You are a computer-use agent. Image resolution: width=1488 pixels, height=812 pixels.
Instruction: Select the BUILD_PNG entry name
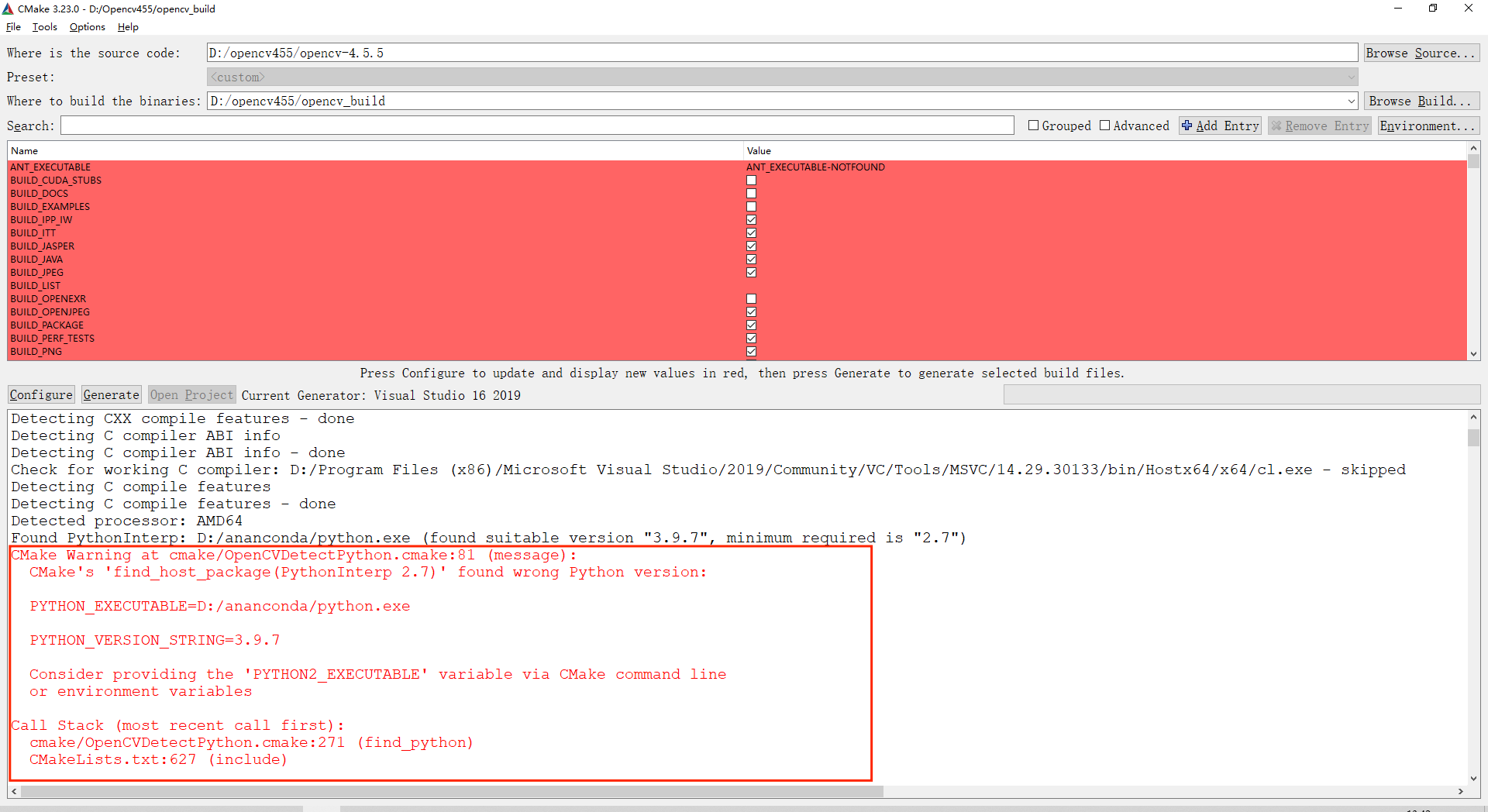[x=36, y=352]
